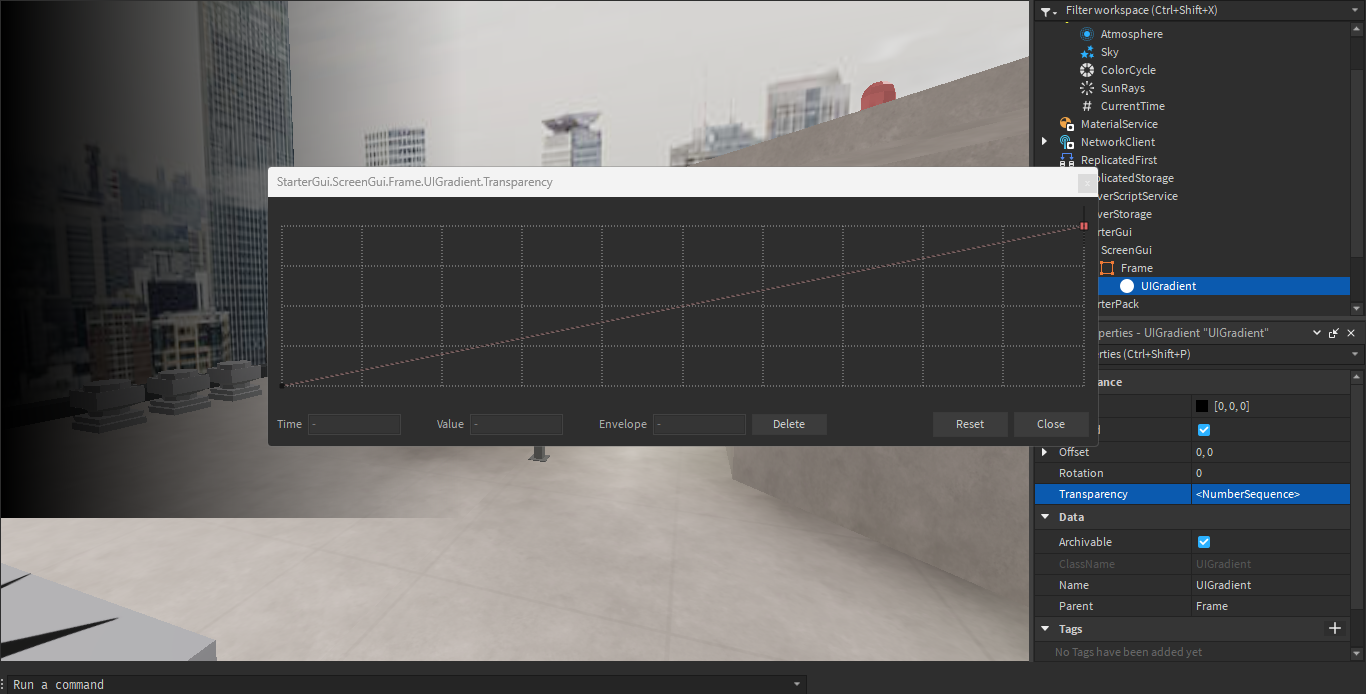This screenshot has width=1366, height=694.
Task: Click Delete to remove the keypoint
Action: [x=789, y=424]
